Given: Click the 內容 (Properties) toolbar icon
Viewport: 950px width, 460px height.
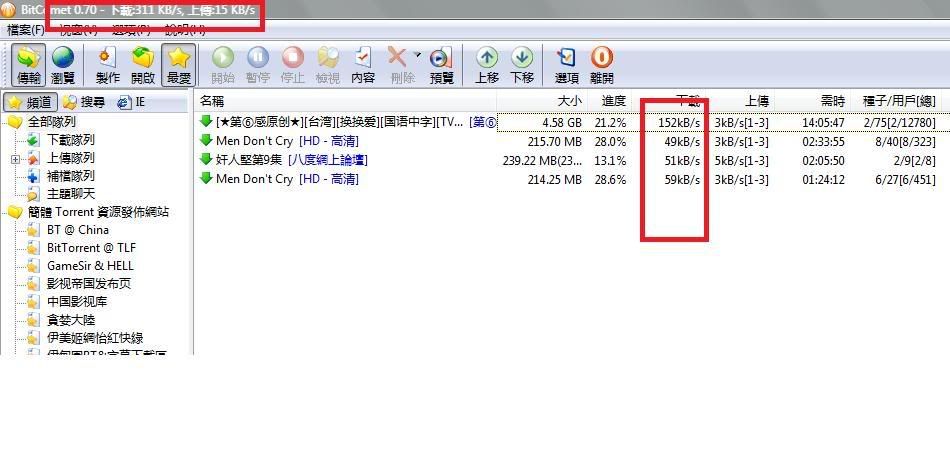Looking at the screenshot, I should point(363,64).
